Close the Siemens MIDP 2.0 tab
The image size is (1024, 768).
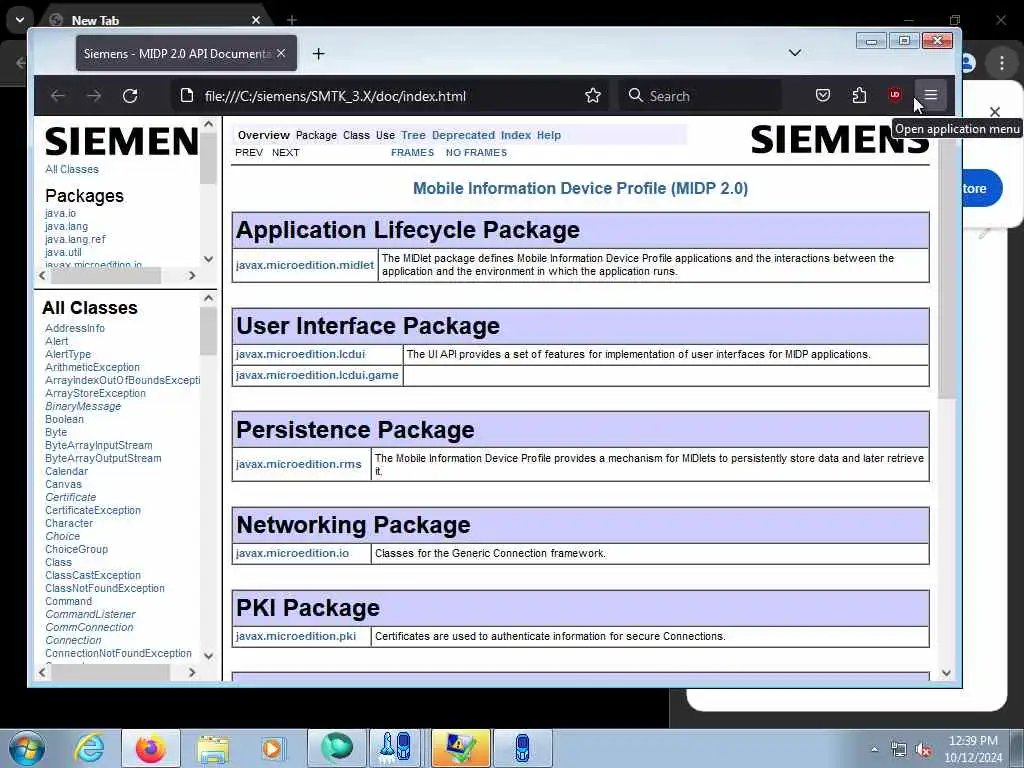coord(281,54)
